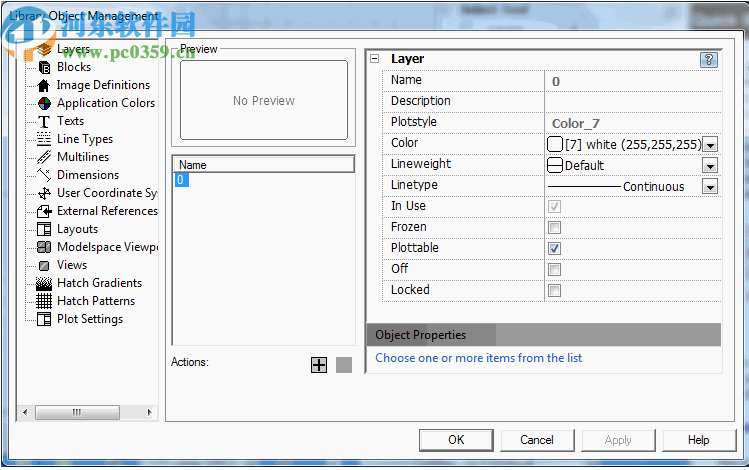Screen dimensions: 749x470
Task: Click the Cancel button
Action: pyautogui.click(x=537, y=440)
